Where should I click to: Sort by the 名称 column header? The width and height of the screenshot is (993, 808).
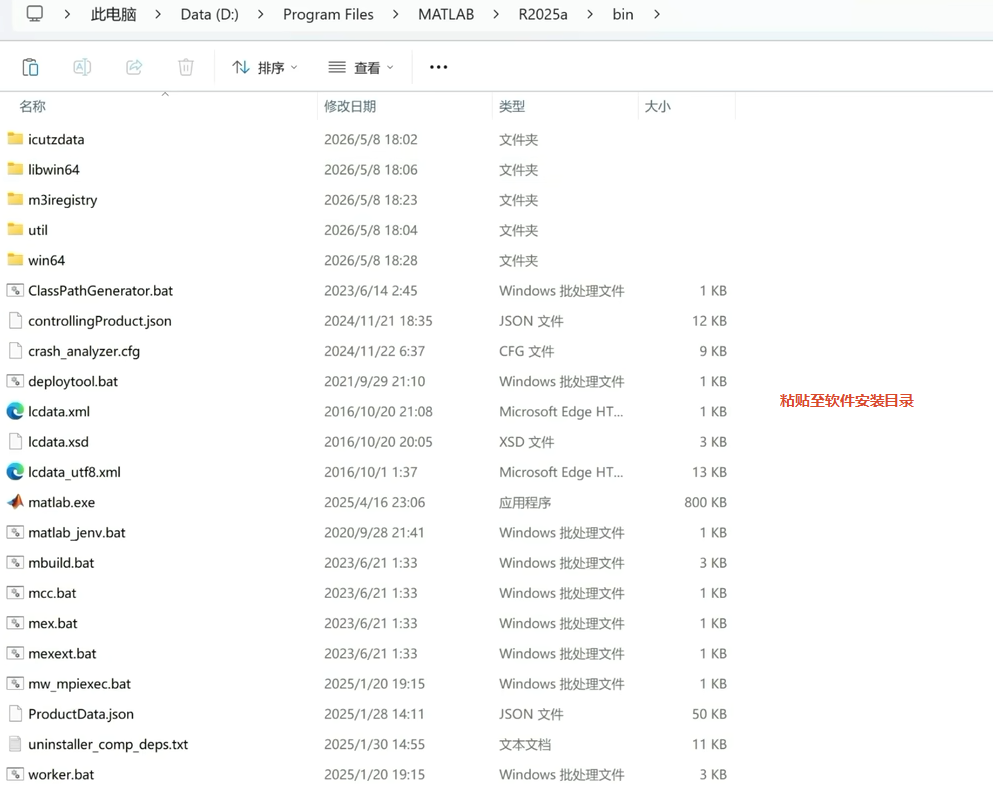pos(32,106)
